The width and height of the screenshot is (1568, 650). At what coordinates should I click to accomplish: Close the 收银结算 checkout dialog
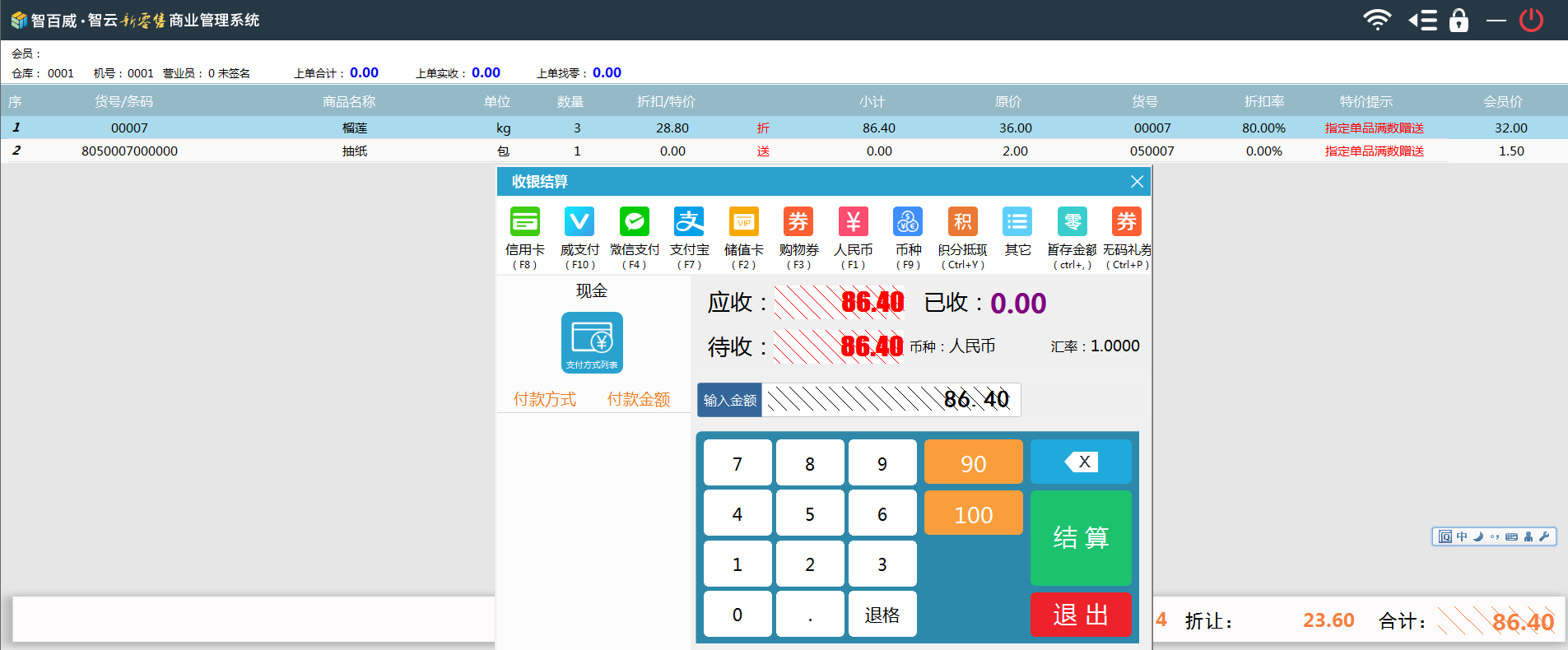[1137, 182]
